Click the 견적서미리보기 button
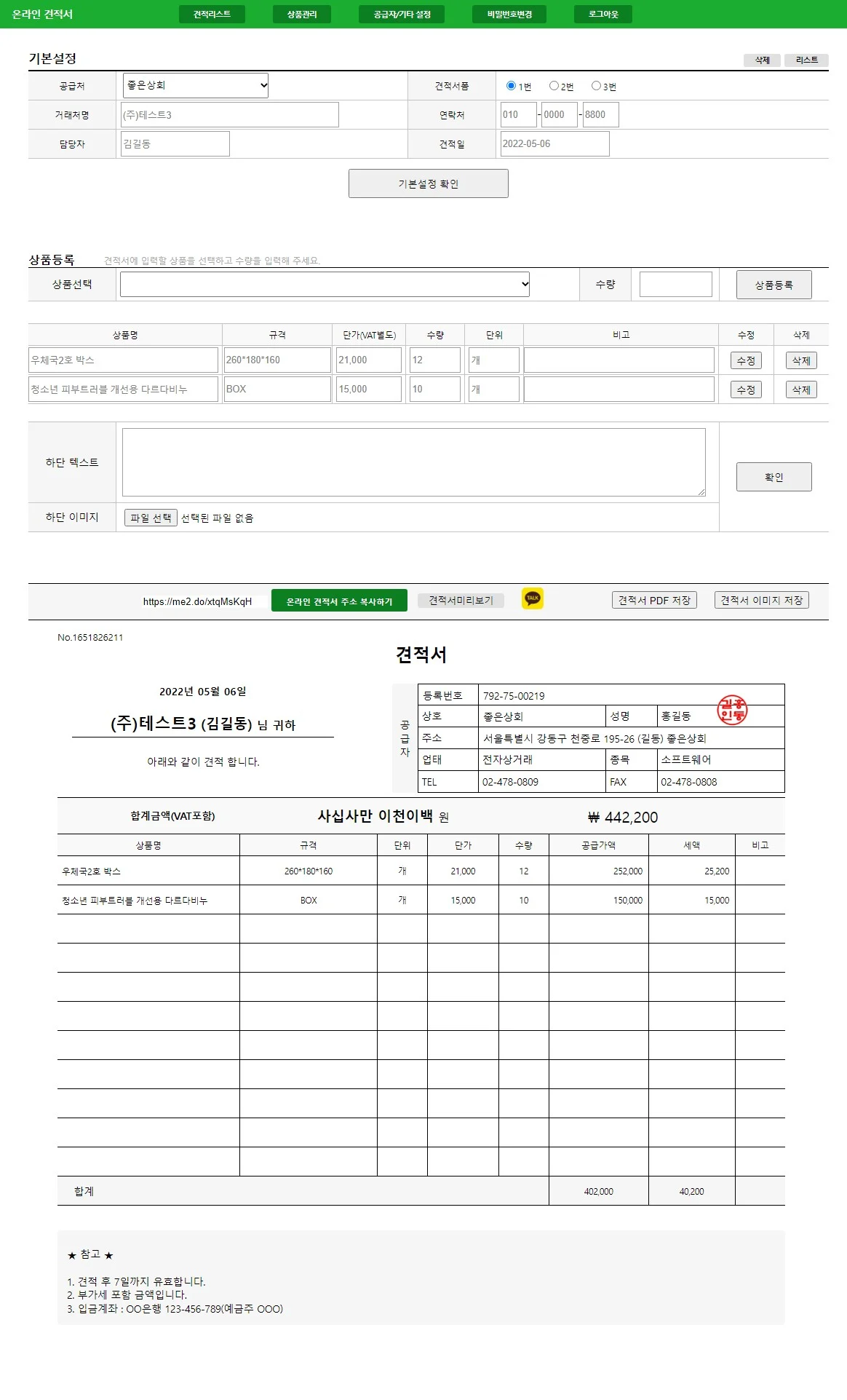 (x=461, y=601)
